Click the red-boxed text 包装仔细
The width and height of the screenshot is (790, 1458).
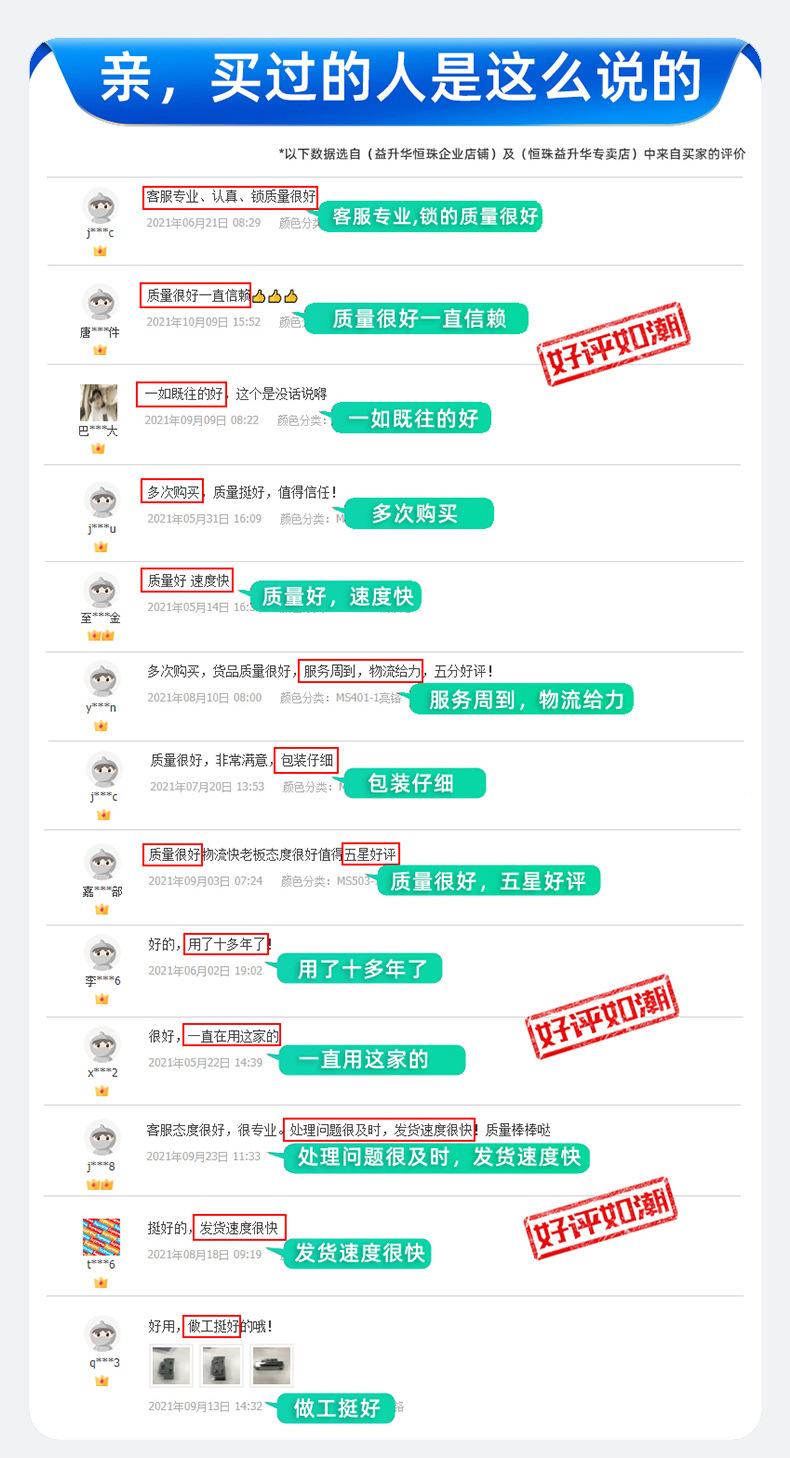[306, 760]
